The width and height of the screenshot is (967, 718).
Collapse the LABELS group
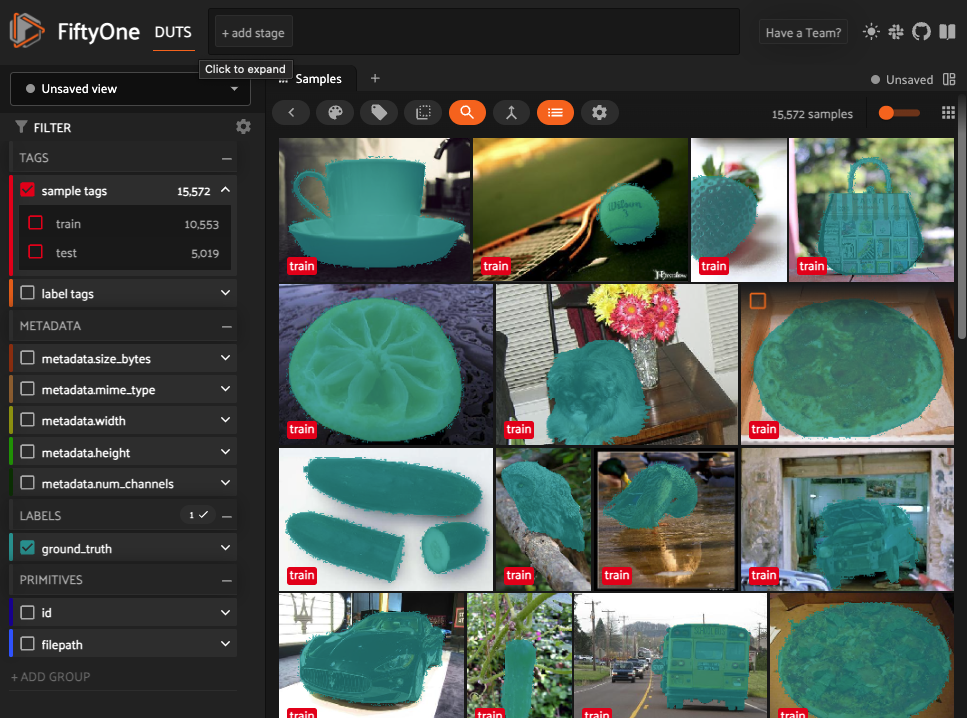click(227, 516)
